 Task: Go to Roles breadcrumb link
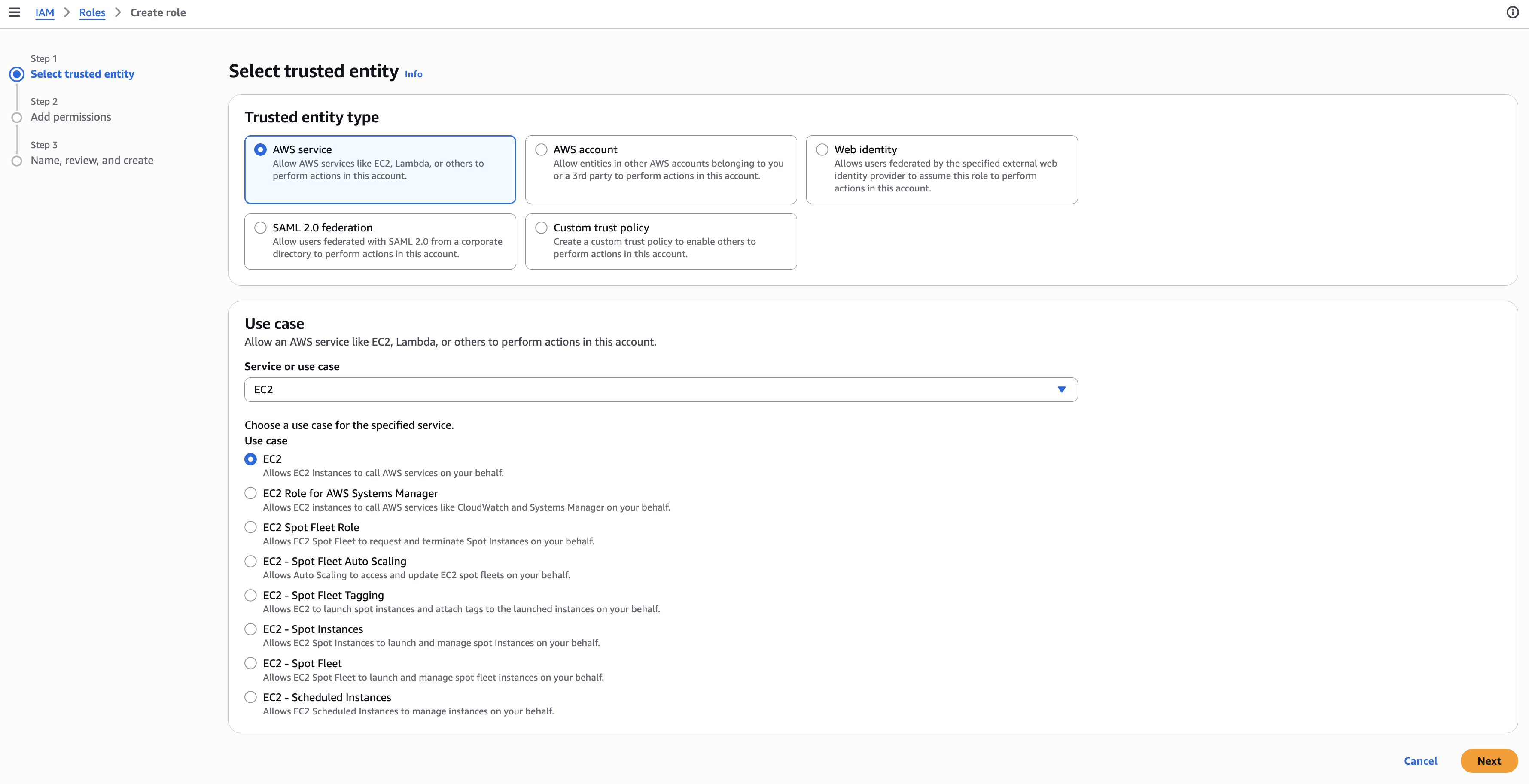tap(92, 12)
